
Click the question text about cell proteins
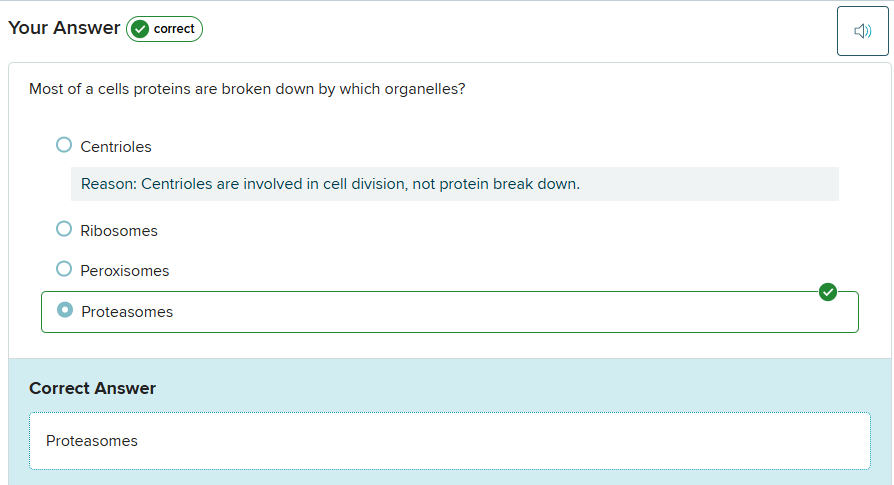(x=247, y=89)
